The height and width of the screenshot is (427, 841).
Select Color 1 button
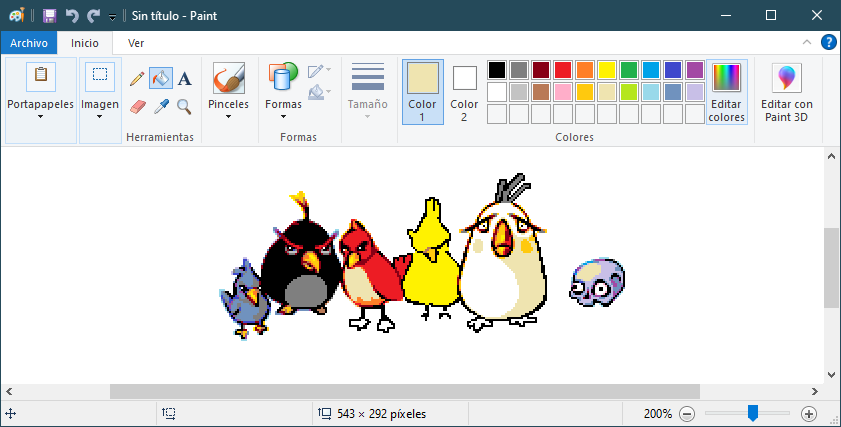tap(423, 92)
